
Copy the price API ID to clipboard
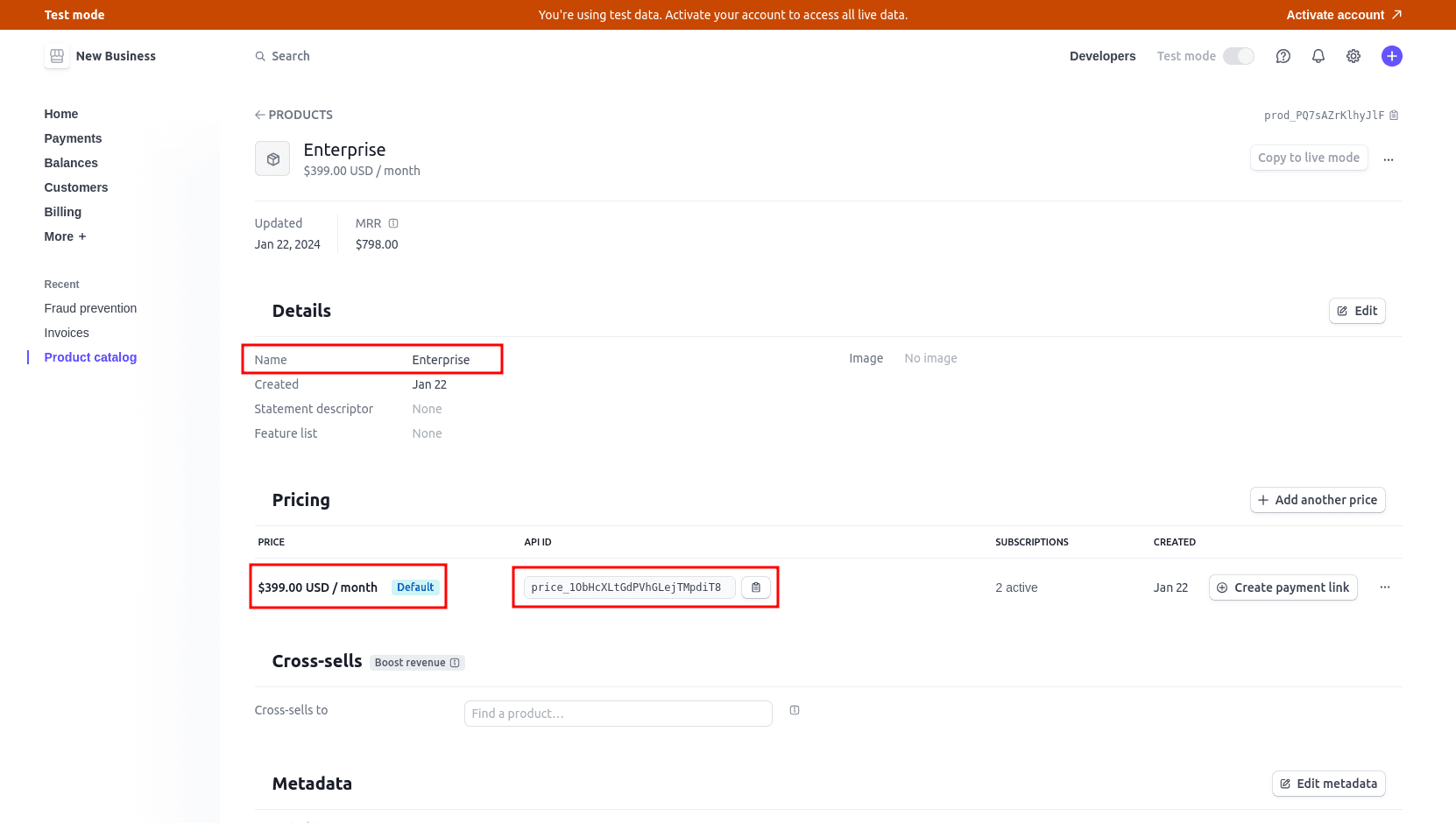pyautogui.click(x=756, y=587)
